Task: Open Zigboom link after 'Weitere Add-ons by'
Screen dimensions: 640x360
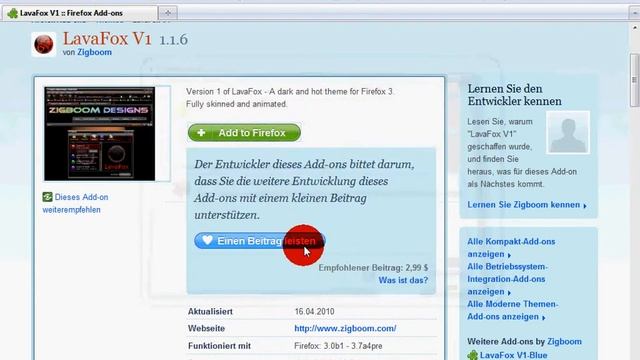Action: point(564,341)
